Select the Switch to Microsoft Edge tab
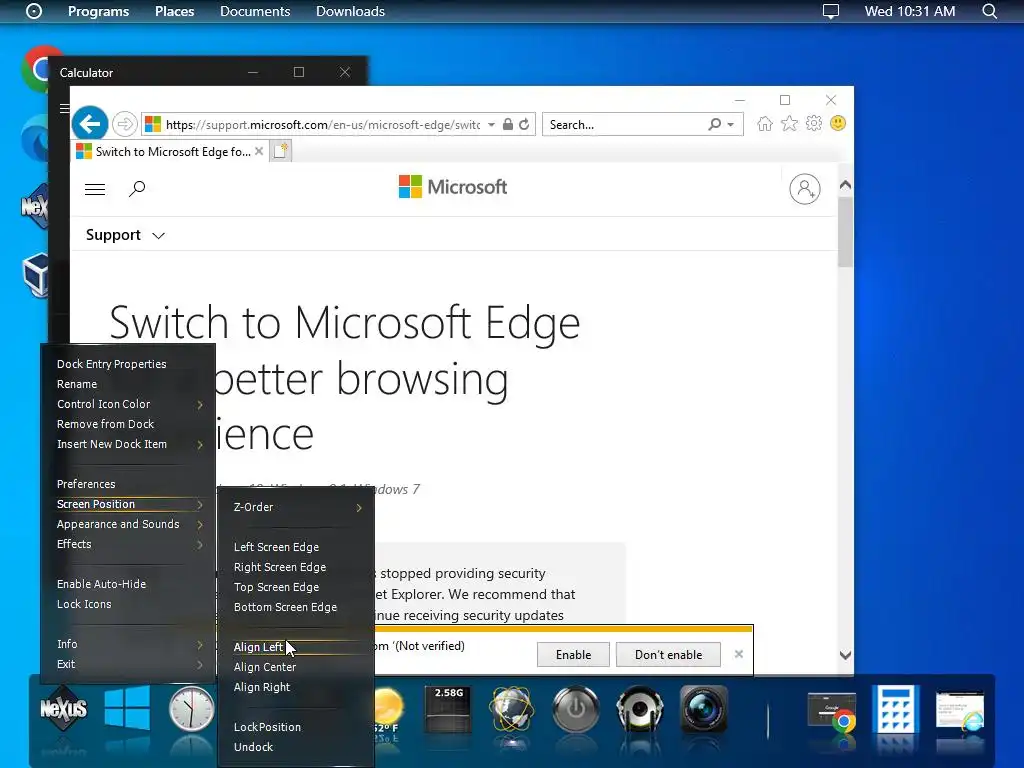This screenshot has width=1024, height=768. pyautogui.click(x=169, y=152)
